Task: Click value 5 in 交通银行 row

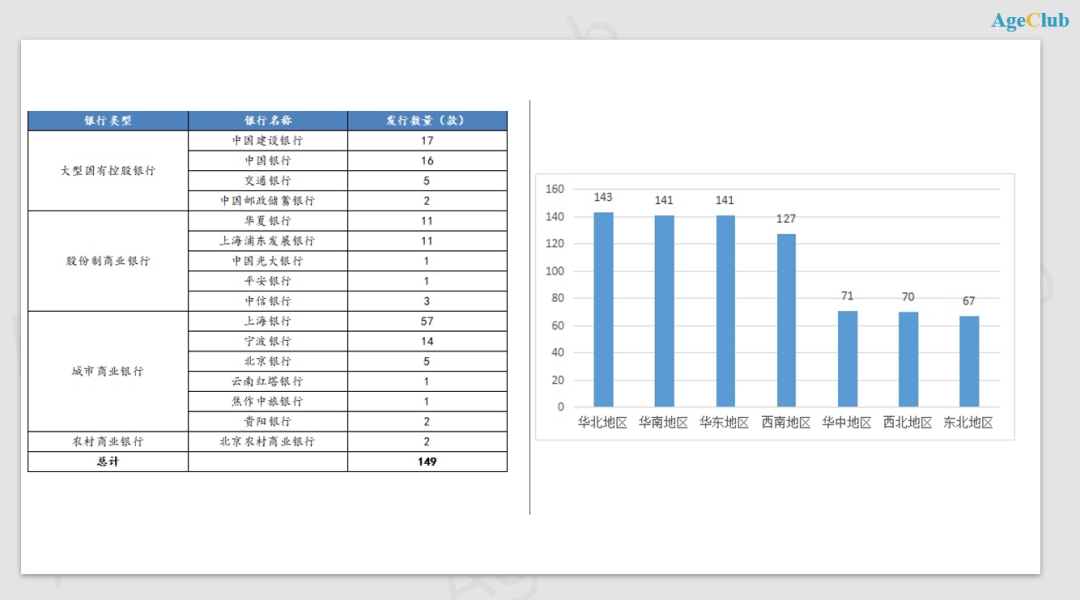Action: [426, 180]
